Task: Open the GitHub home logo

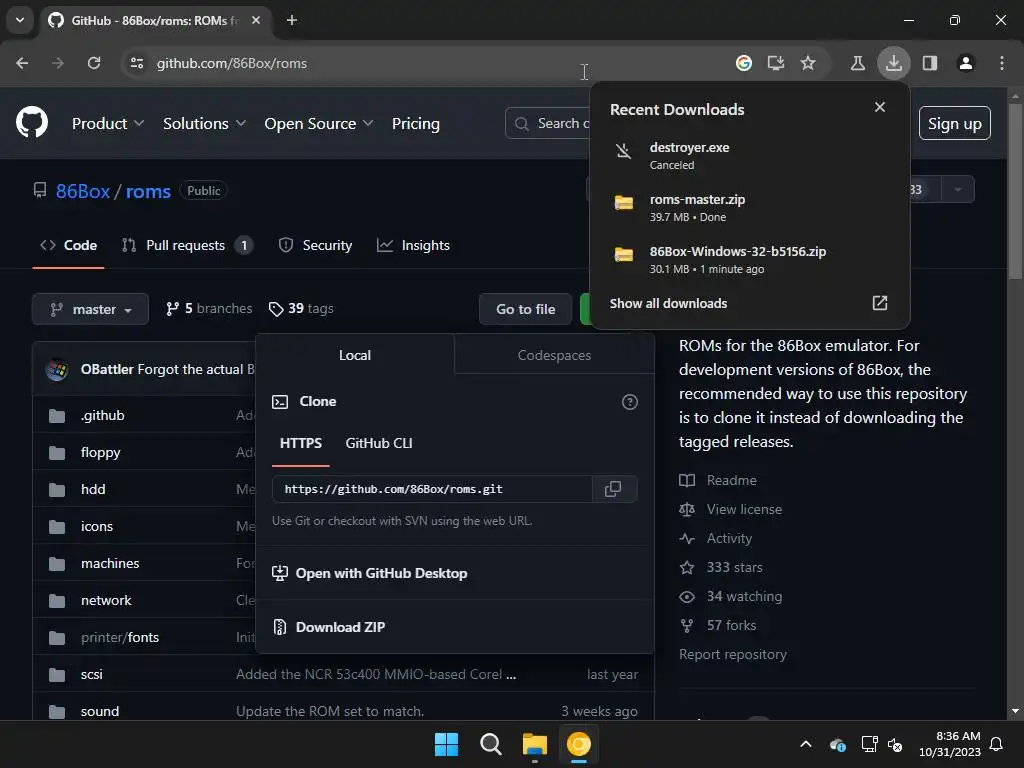Action: [32, 123]
